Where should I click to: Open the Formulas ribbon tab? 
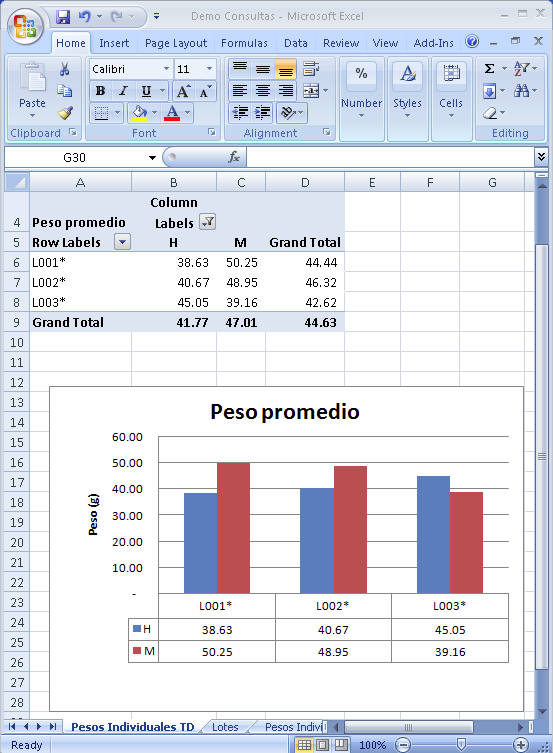(244, 43)
